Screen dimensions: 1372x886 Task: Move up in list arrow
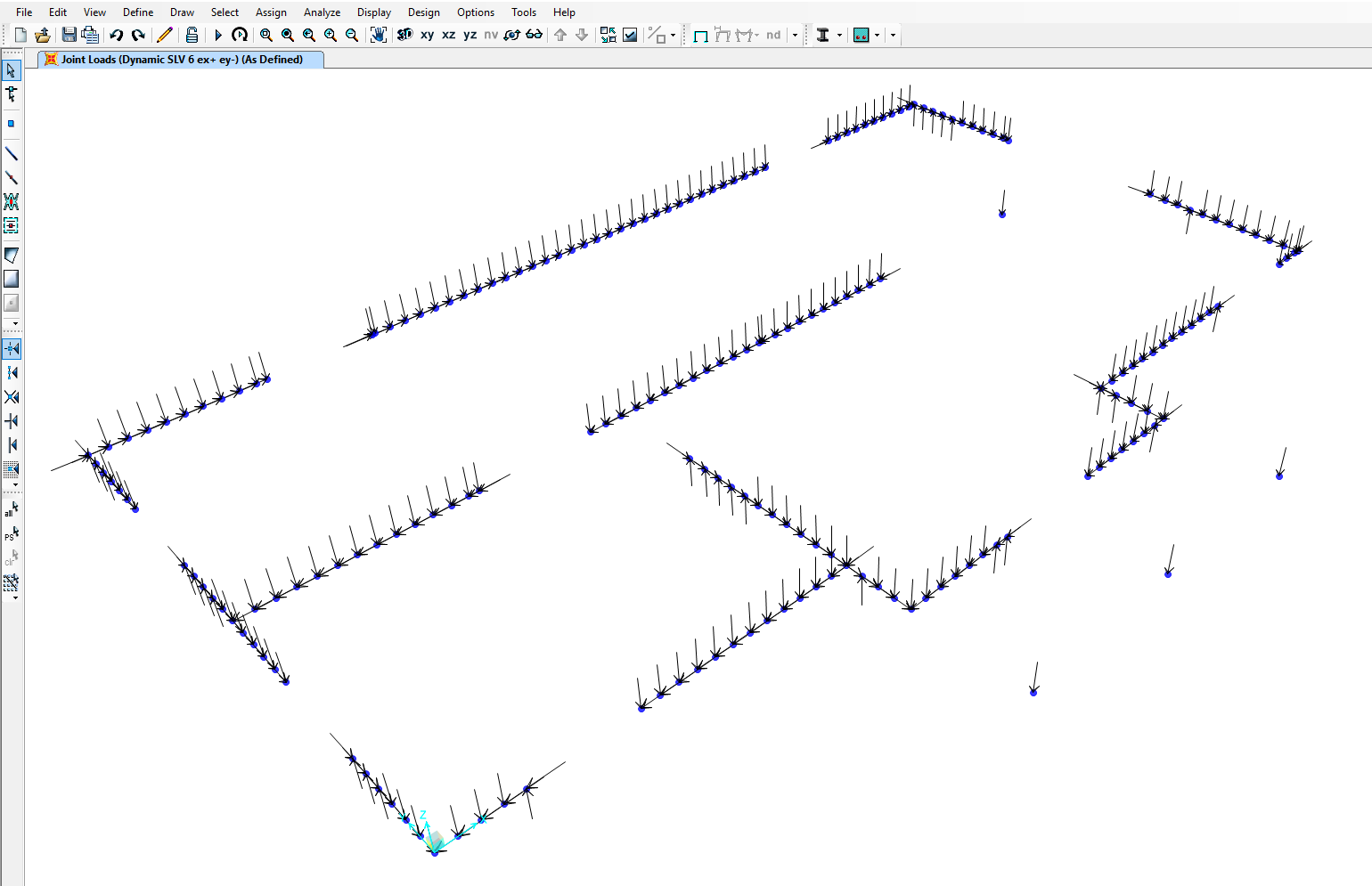[560, 35]
